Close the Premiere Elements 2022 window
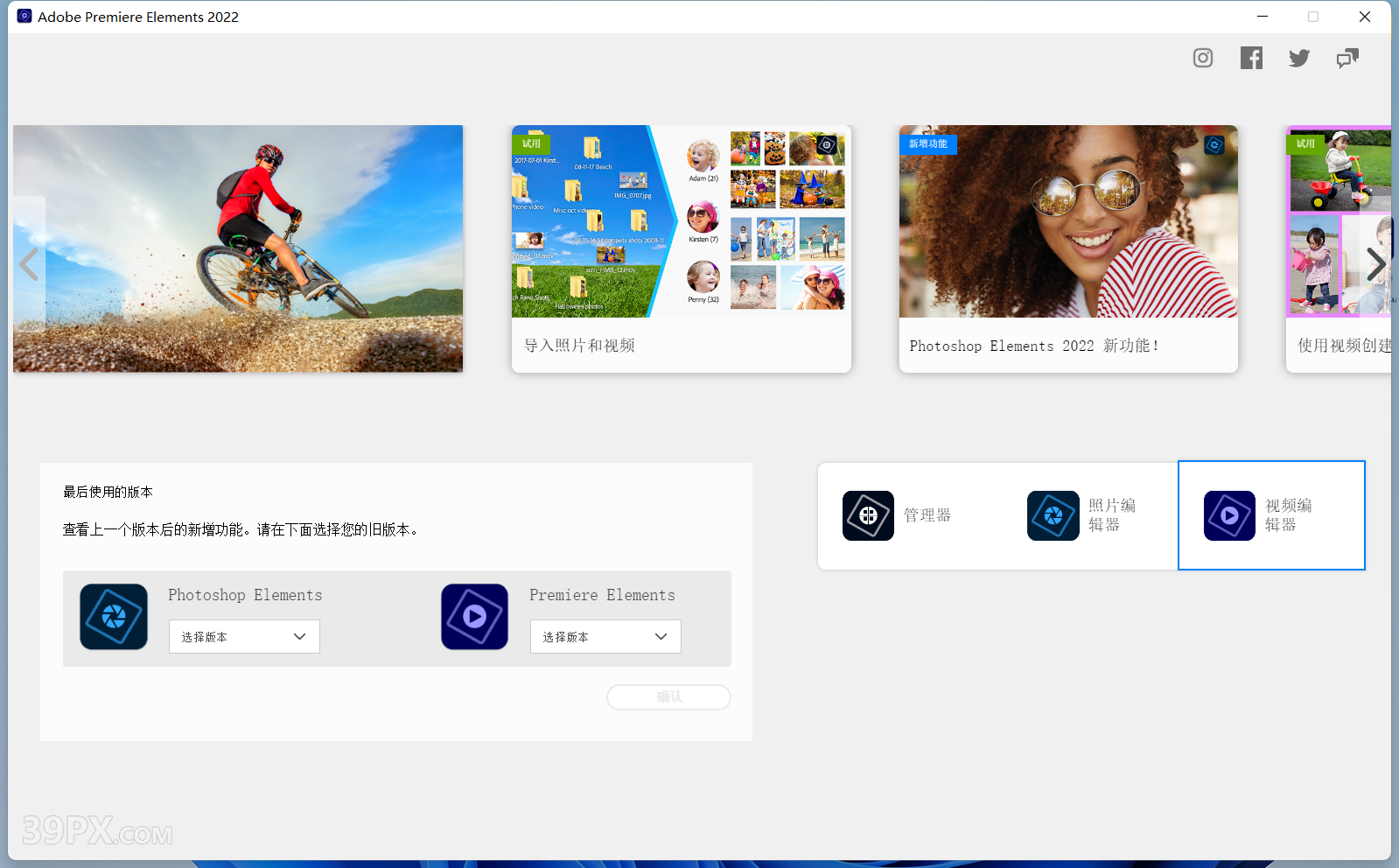This screenshot has height=868, width=1399. 1364,17
